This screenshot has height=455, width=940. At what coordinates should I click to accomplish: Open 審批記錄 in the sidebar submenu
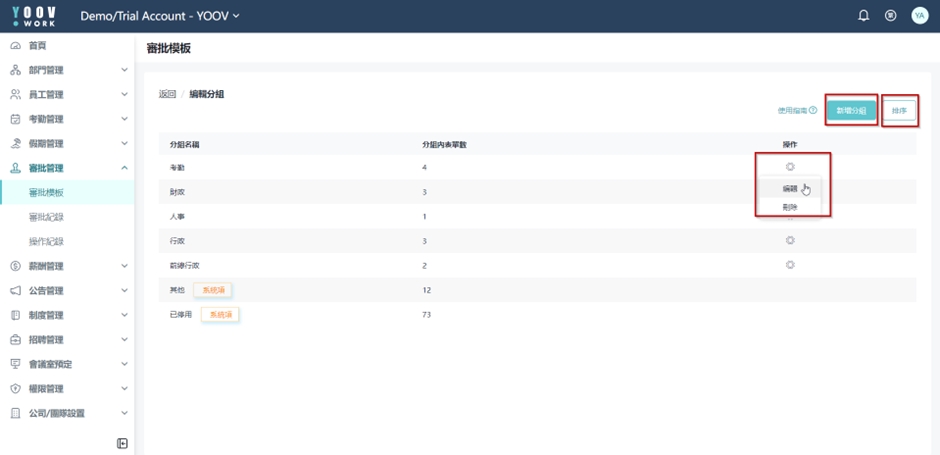pos(46,217)
